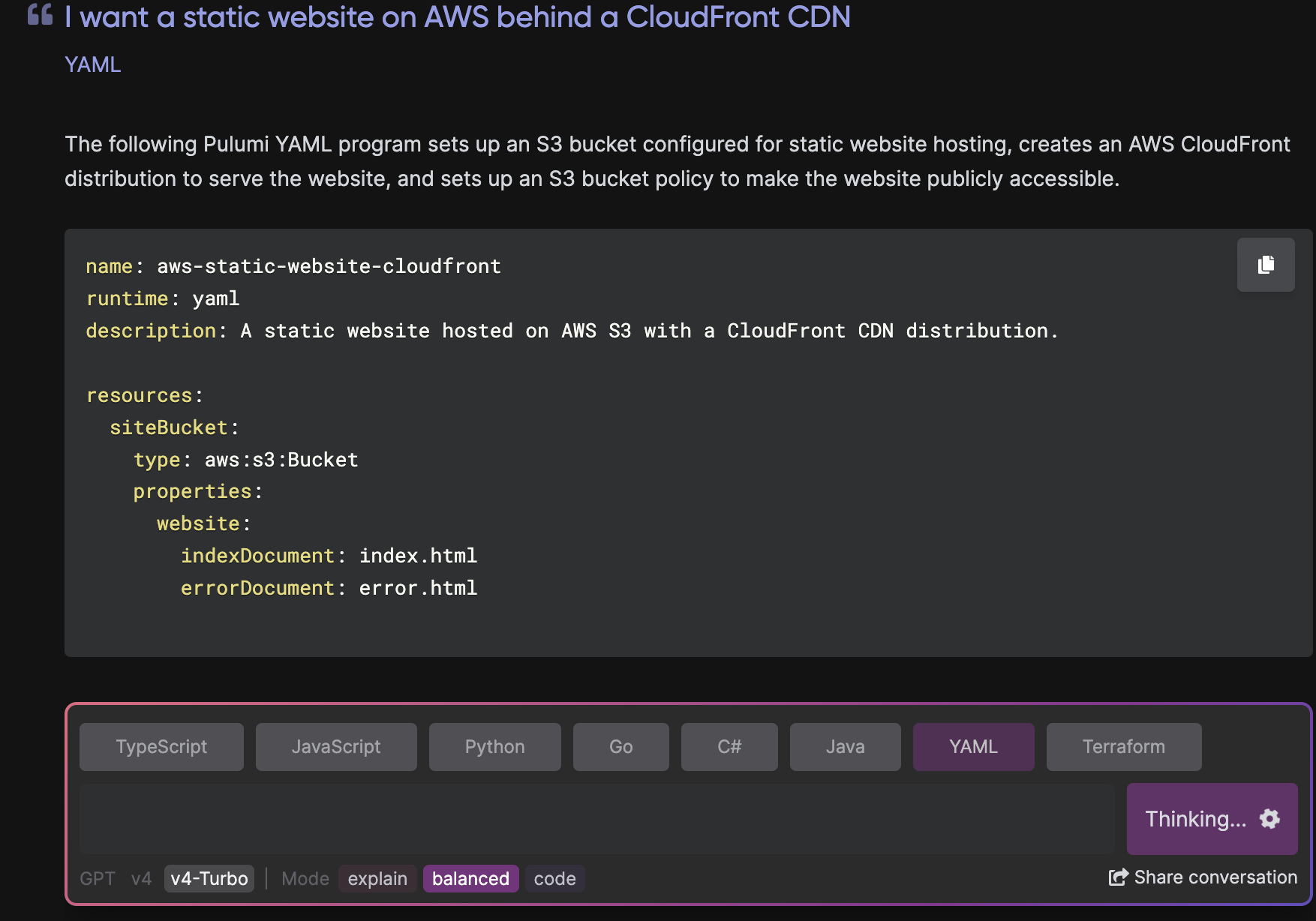Set mode to explain

(x=377, y=878)
